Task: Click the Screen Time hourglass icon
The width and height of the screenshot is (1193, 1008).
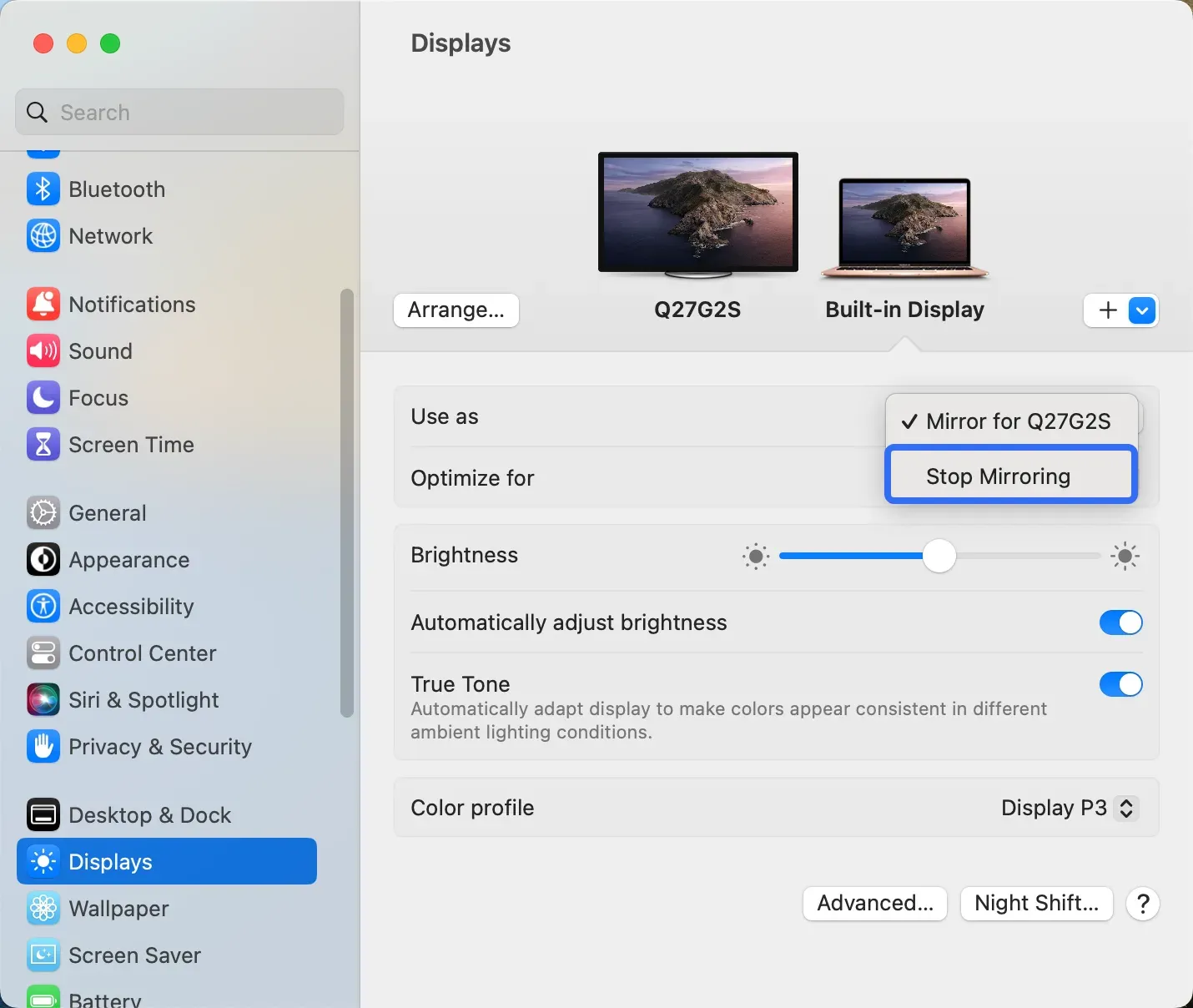Action: [x=43, y=445]
